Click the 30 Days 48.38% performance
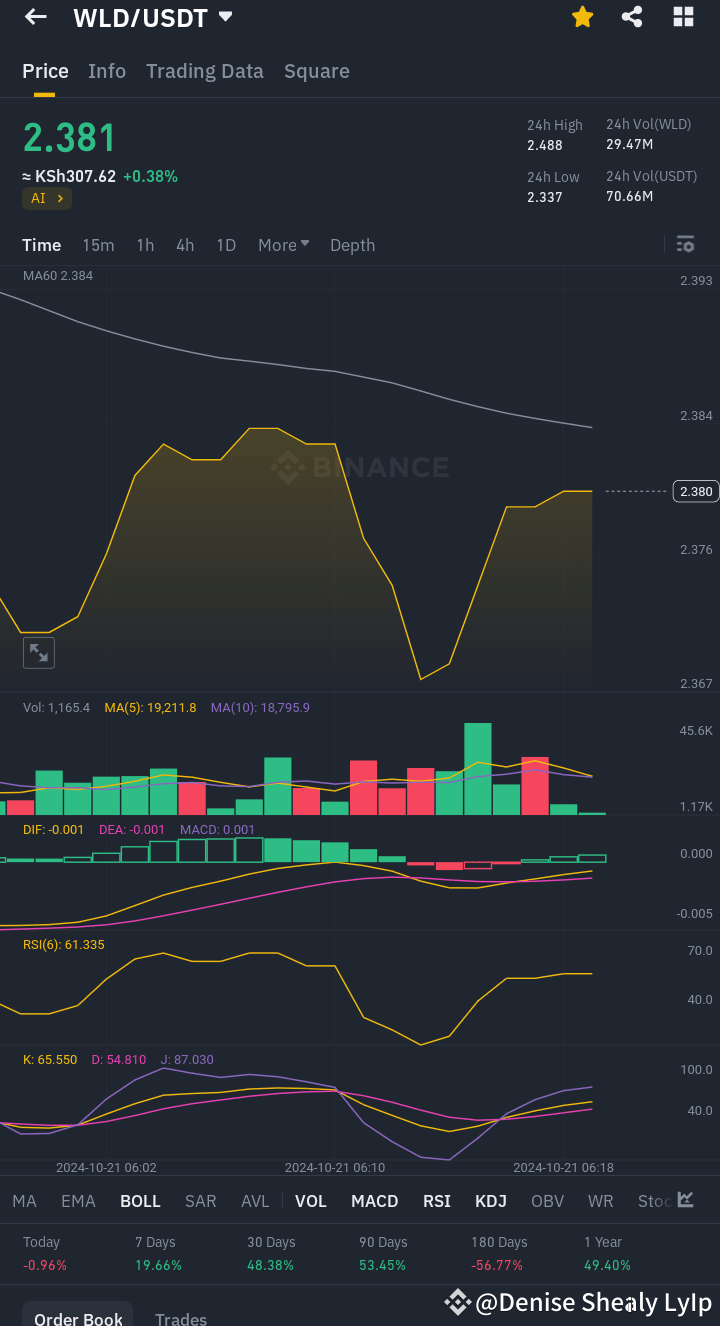720x1326 pixels. pos(271,1253)
